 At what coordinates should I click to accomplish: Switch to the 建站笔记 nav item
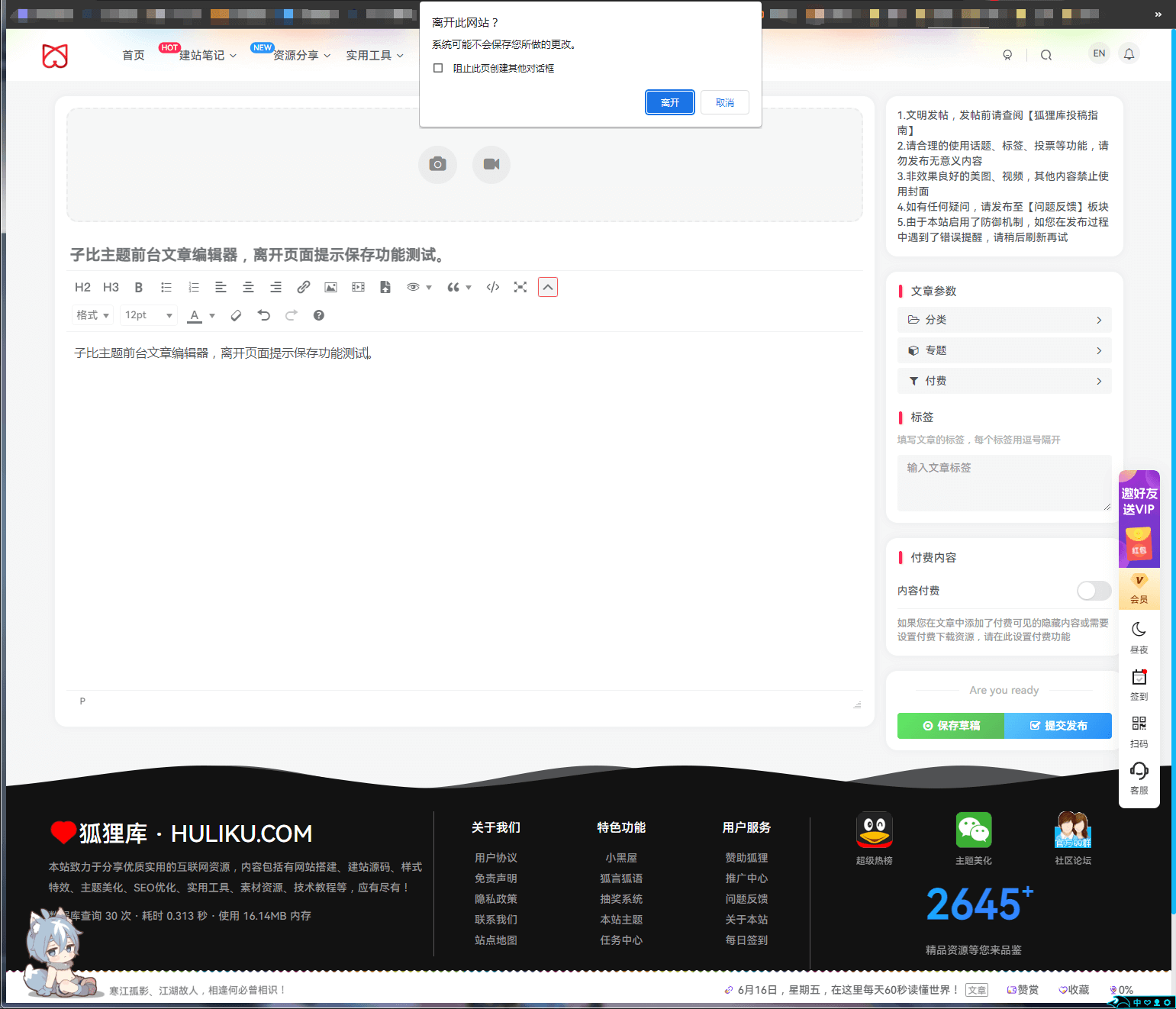click(x=201, y=56)
